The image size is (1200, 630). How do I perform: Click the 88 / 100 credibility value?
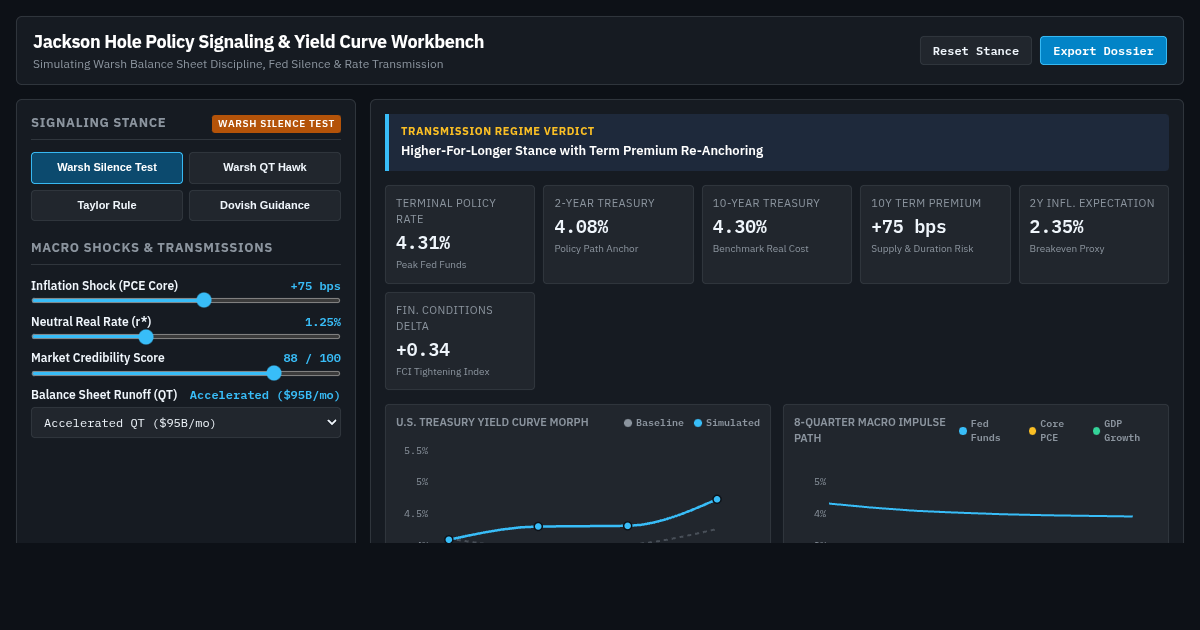tap(312, 358)
